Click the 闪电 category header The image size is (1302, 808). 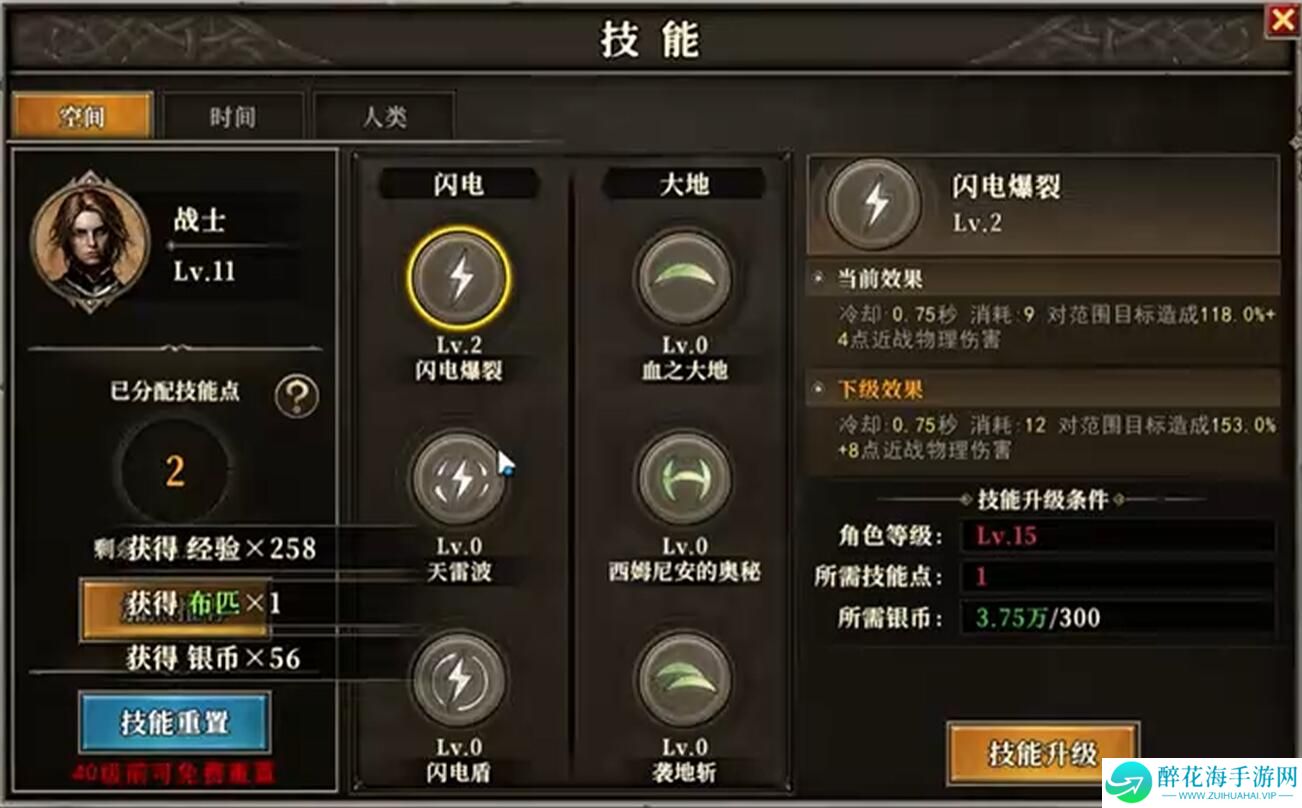[x=460, y=184]
